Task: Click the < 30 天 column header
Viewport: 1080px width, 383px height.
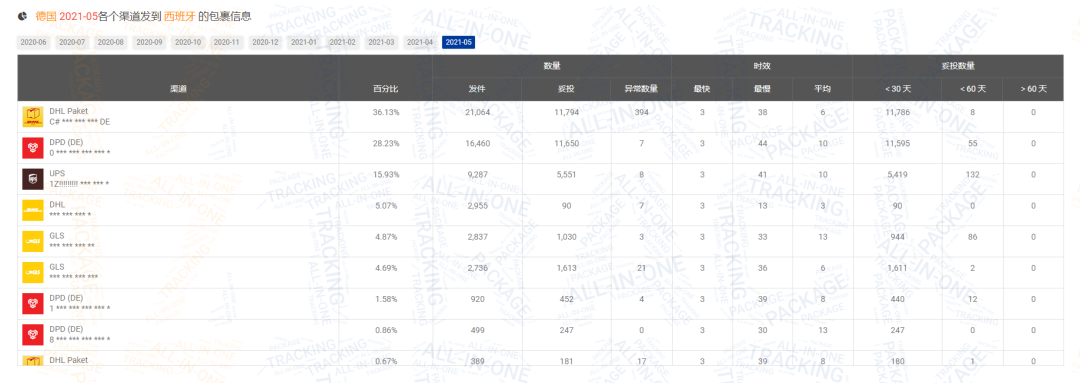Action: pos(897,89)
